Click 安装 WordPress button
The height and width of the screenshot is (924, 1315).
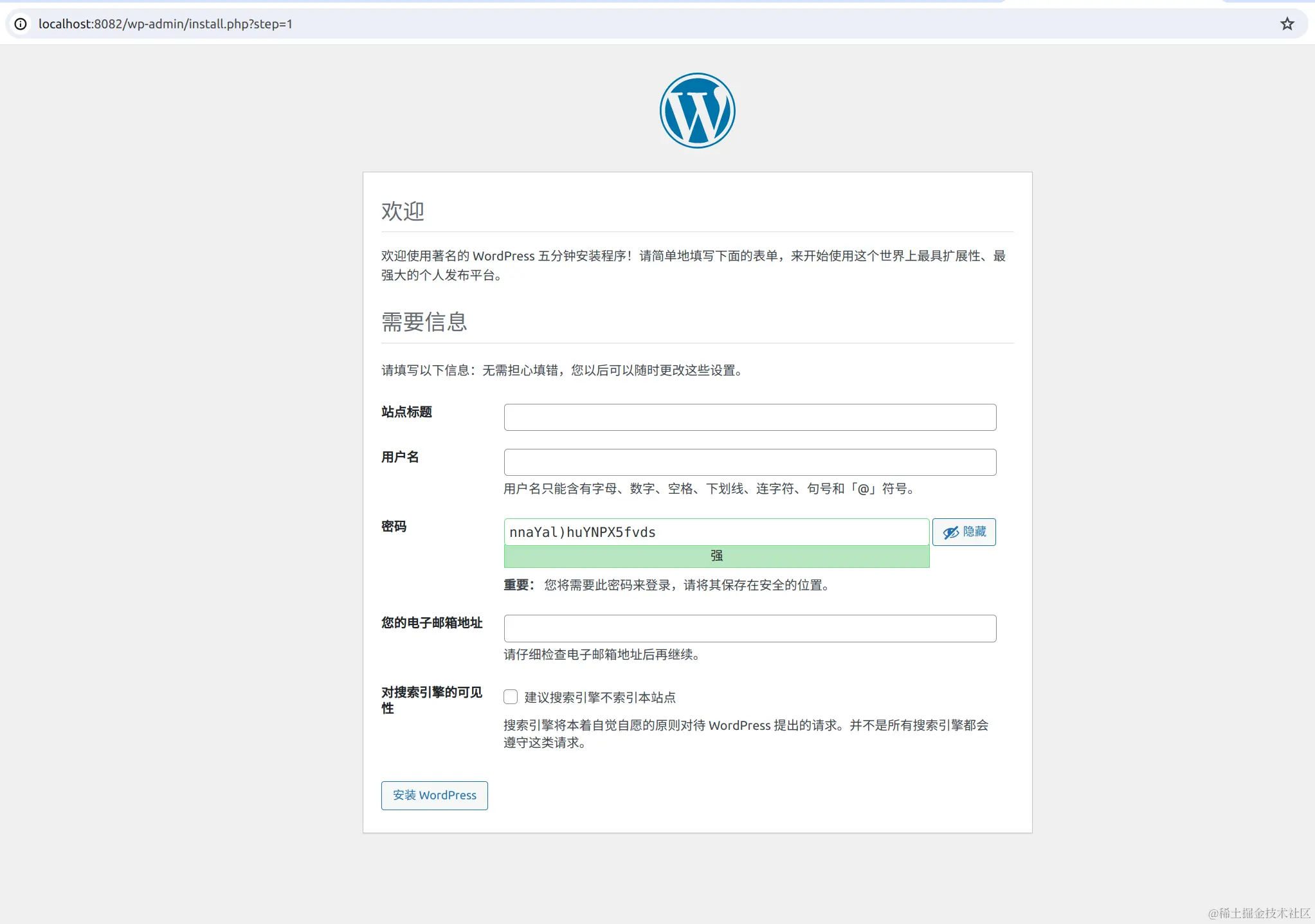(434, 795)
